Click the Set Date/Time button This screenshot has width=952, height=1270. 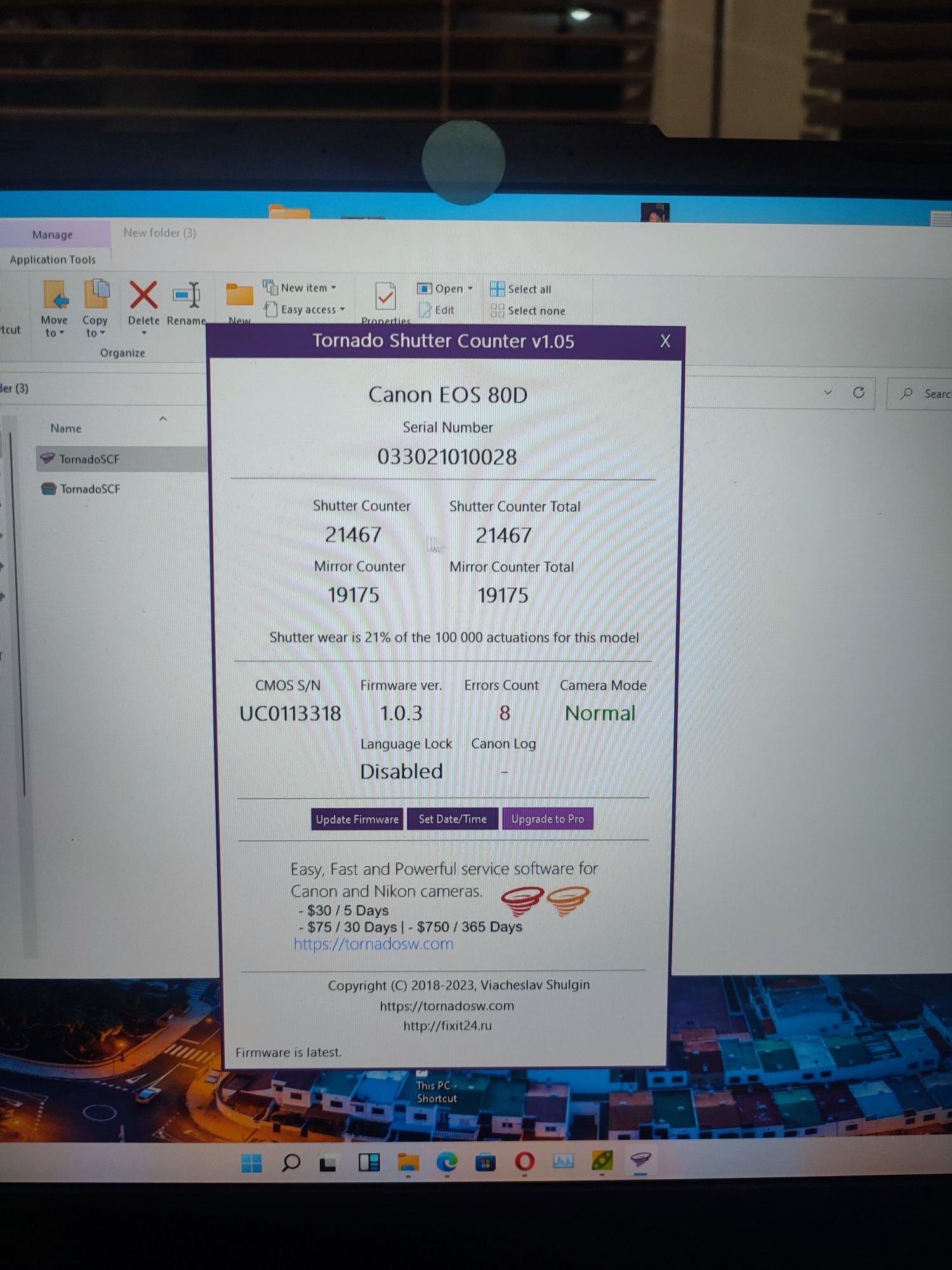click(x=453, y=819)
